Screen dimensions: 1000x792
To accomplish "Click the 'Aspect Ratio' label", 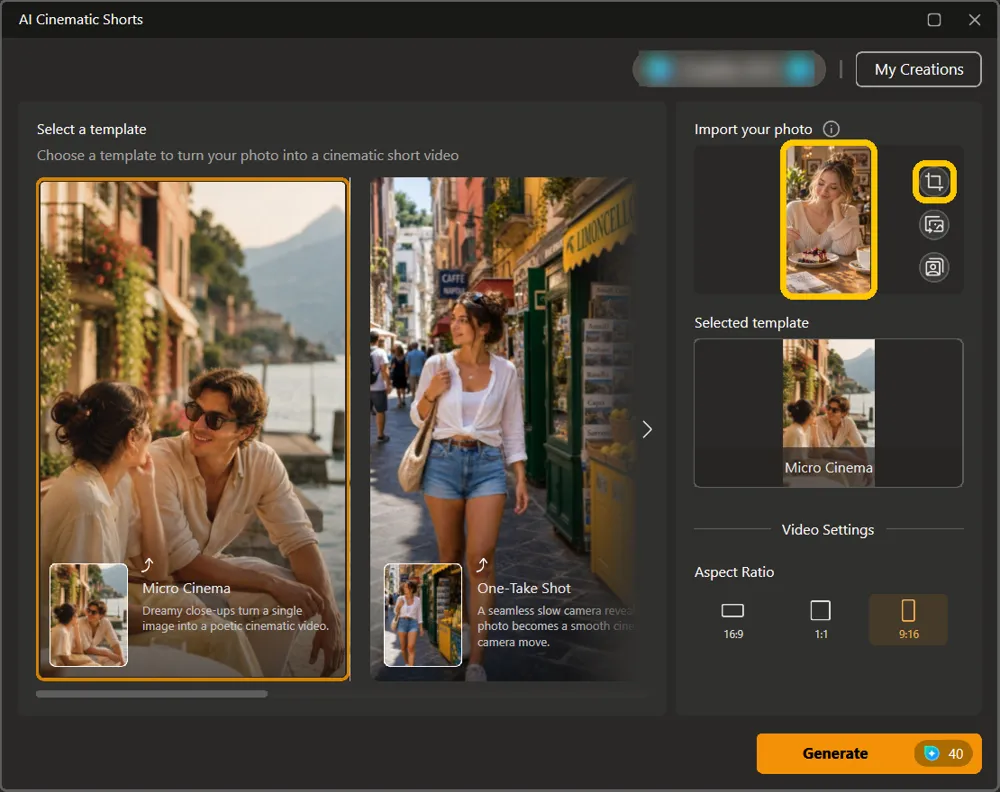I will tap(734, 572).
